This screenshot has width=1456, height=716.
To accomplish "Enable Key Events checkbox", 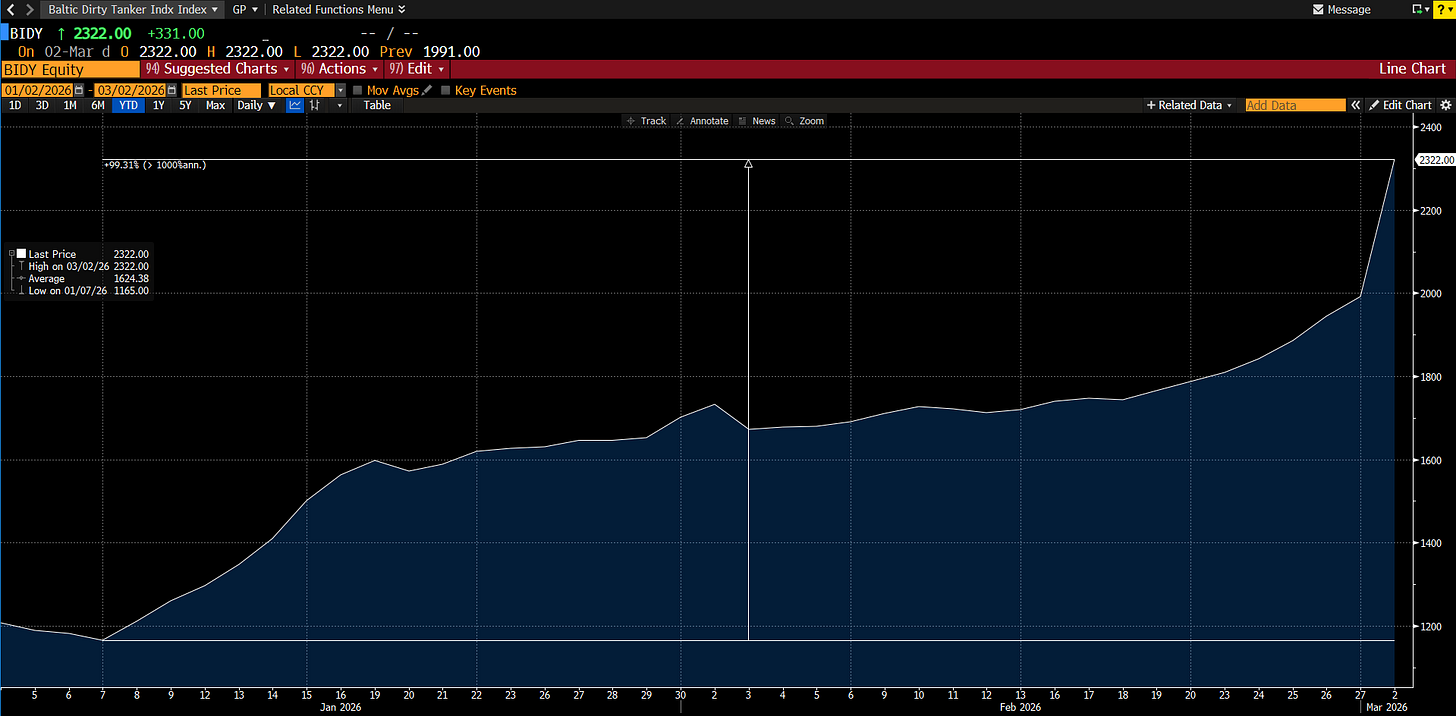I will [446, 90].
